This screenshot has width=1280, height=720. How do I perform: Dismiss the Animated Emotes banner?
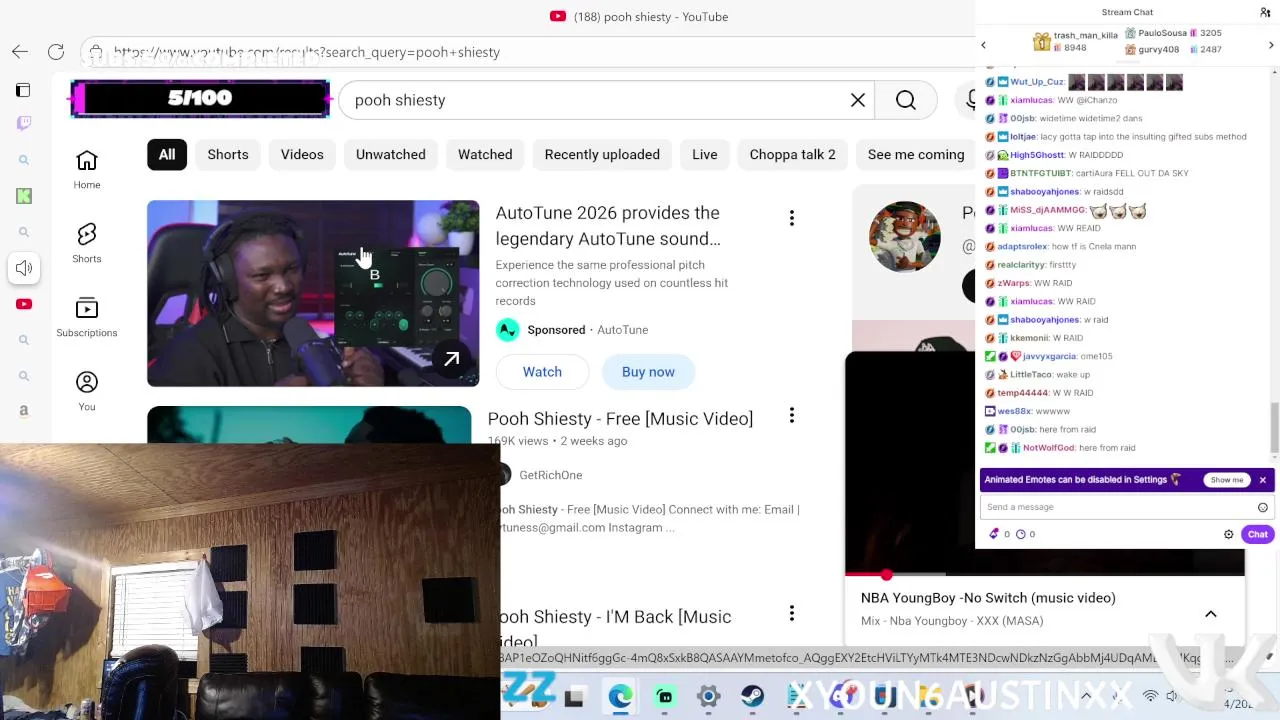[x=1263, y=480]
